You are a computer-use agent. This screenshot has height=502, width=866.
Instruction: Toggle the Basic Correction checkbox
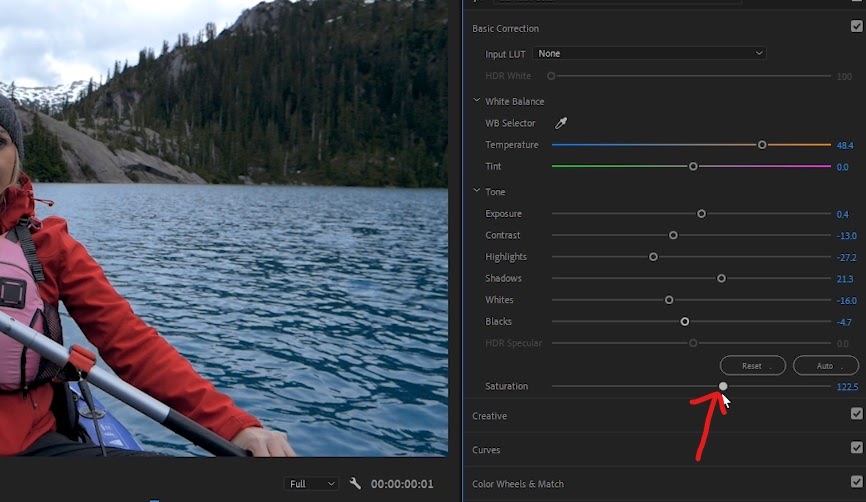click(857, 27)
